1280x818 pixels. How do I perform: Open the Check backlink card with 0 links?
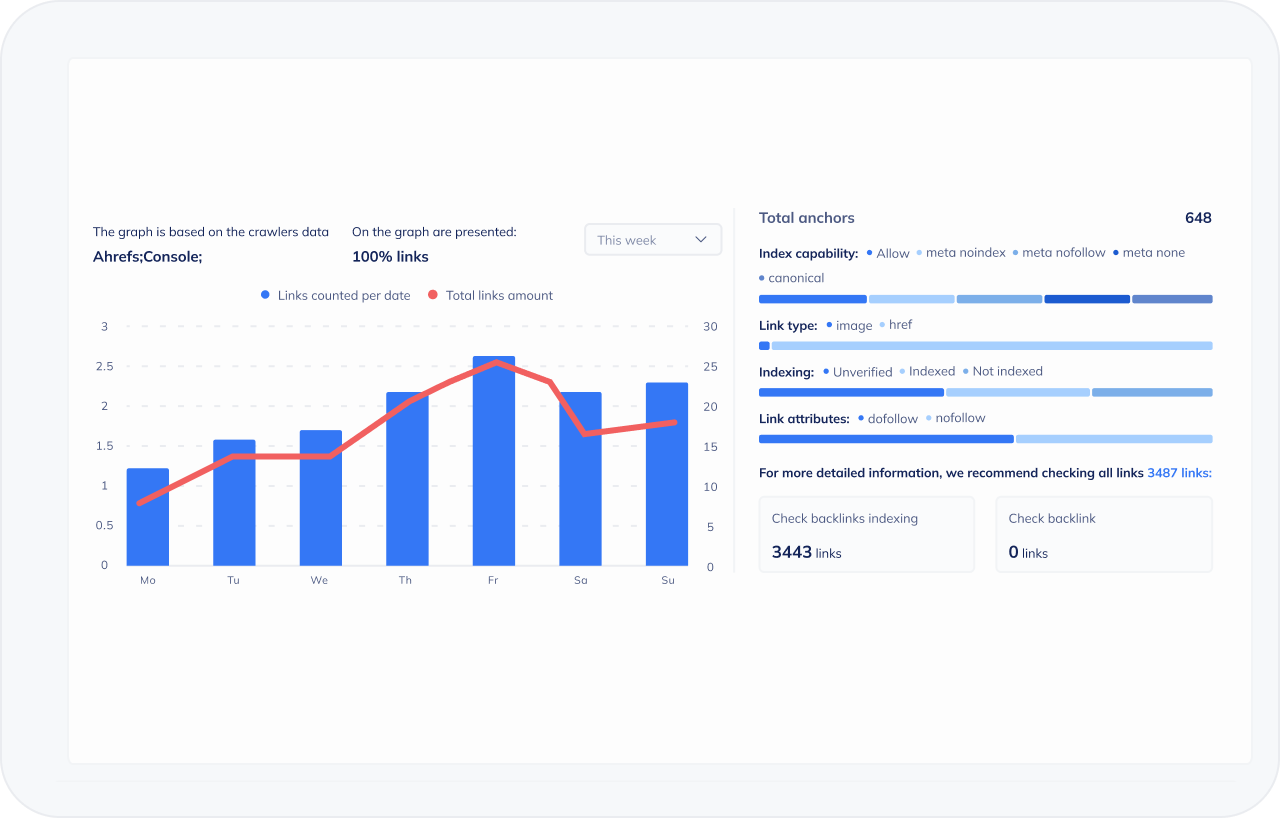pyautogui.click(x=1103, y=535)
